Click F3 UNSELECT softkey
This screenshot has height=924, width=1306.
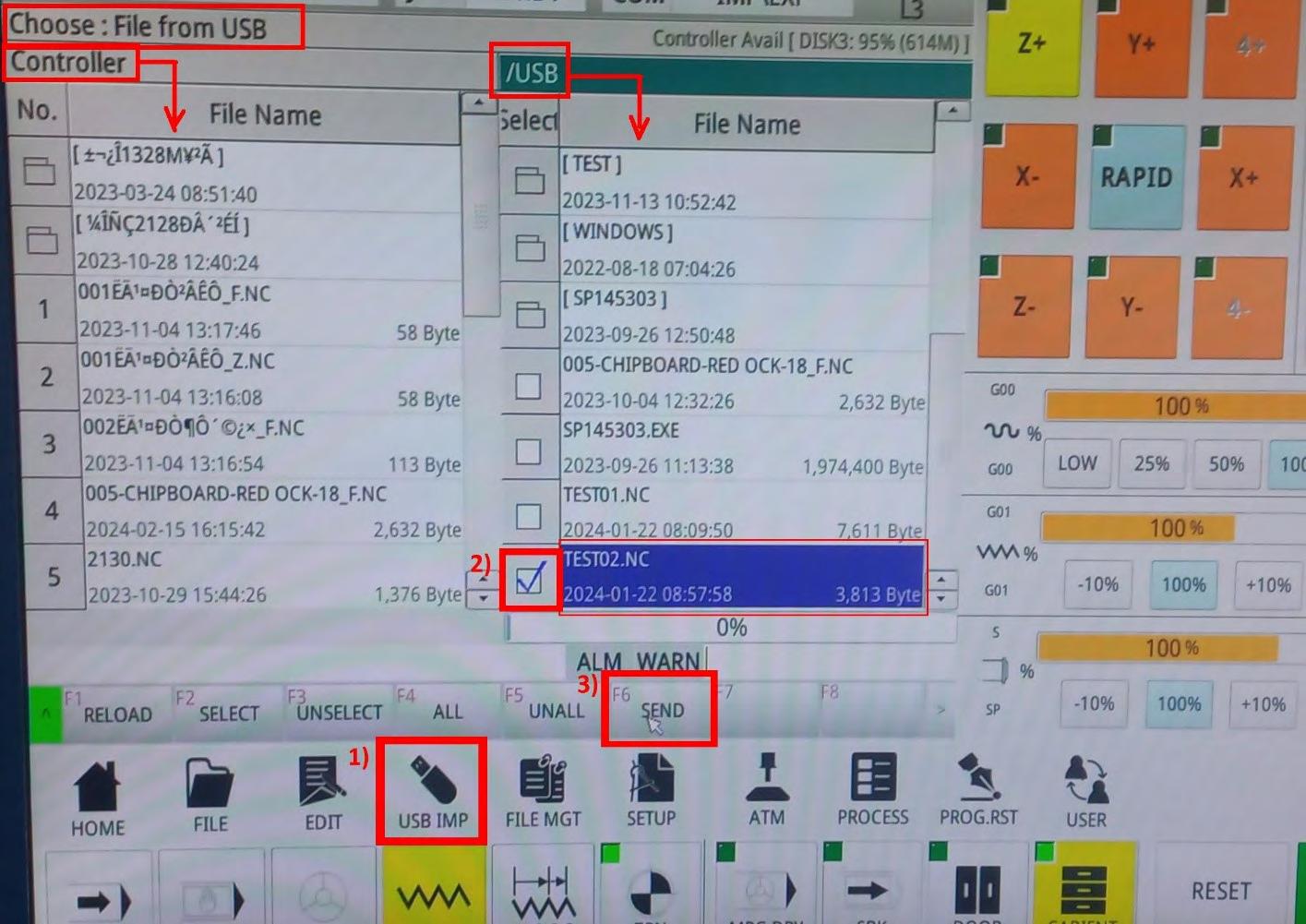(x=339, y=711)
